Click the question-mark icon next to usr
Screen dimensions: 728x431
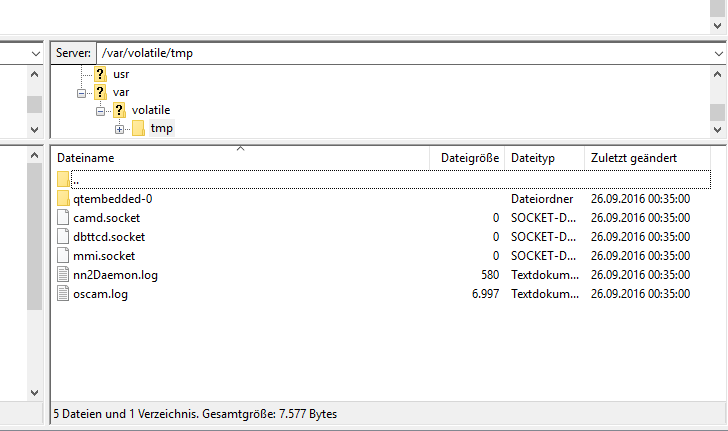point(100,74)
